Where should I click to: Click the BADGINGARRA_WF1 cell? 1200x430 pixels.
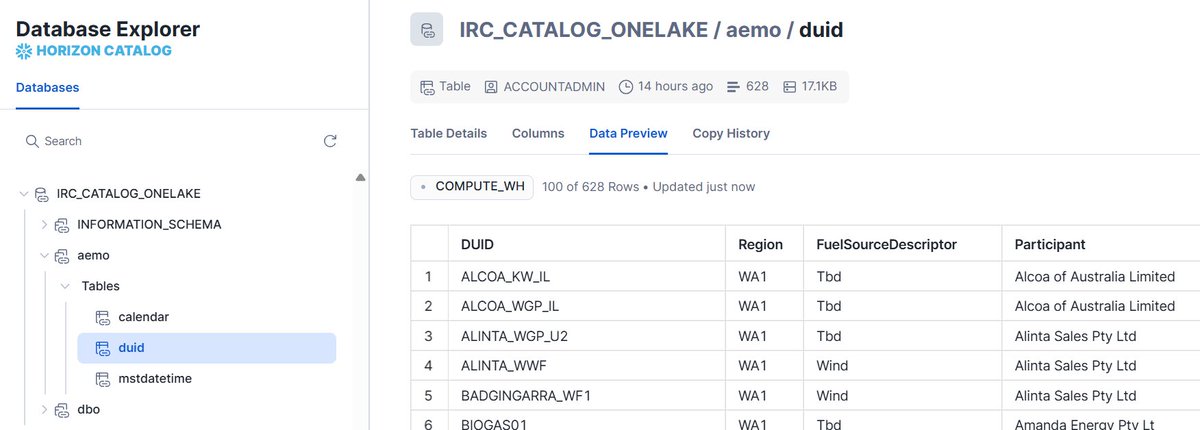pos(588,396)
